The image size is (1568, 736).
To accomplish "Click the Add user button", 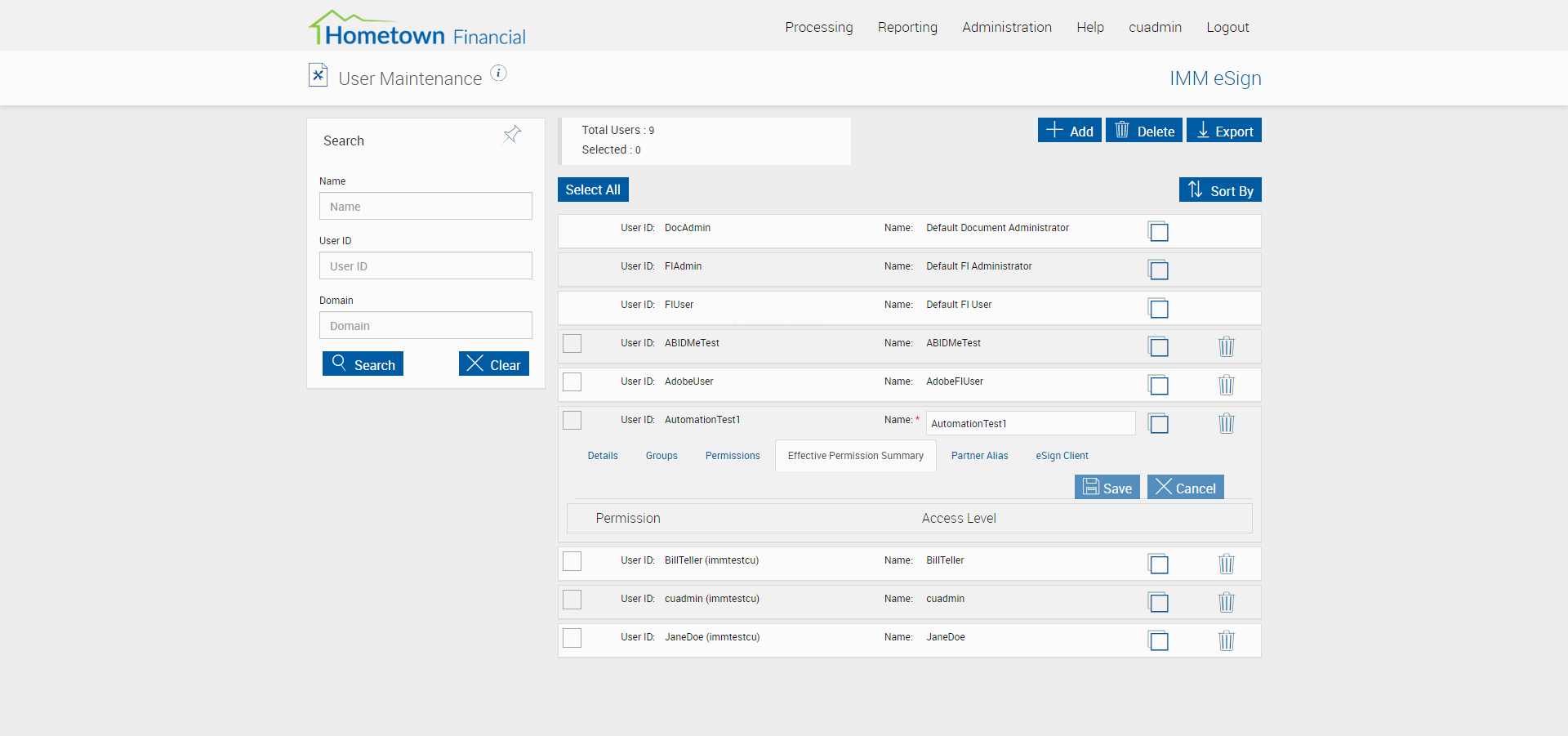I will coord(1070,130).
